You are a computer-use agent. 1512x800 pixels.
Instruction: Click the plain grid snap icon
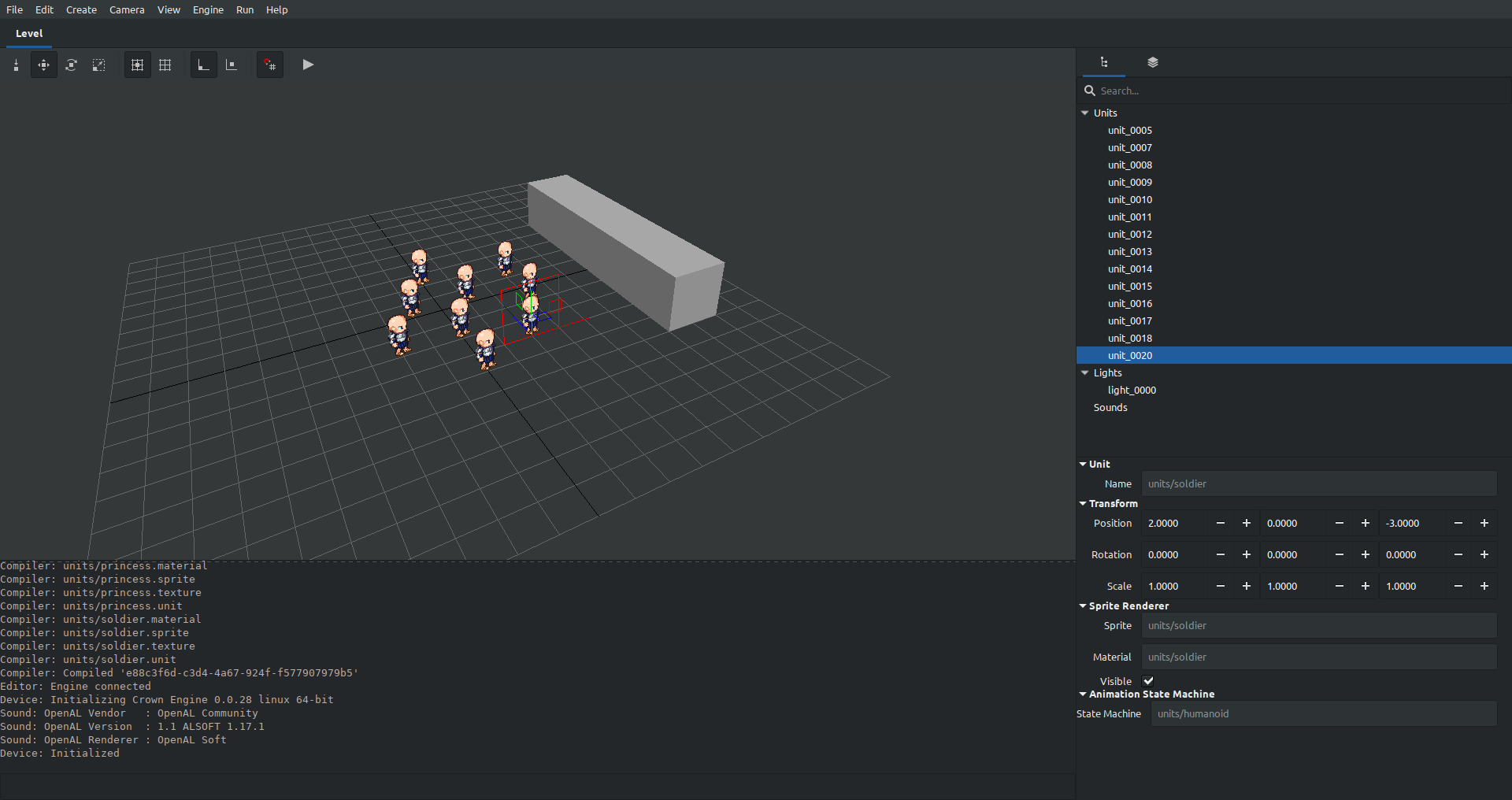165,65
